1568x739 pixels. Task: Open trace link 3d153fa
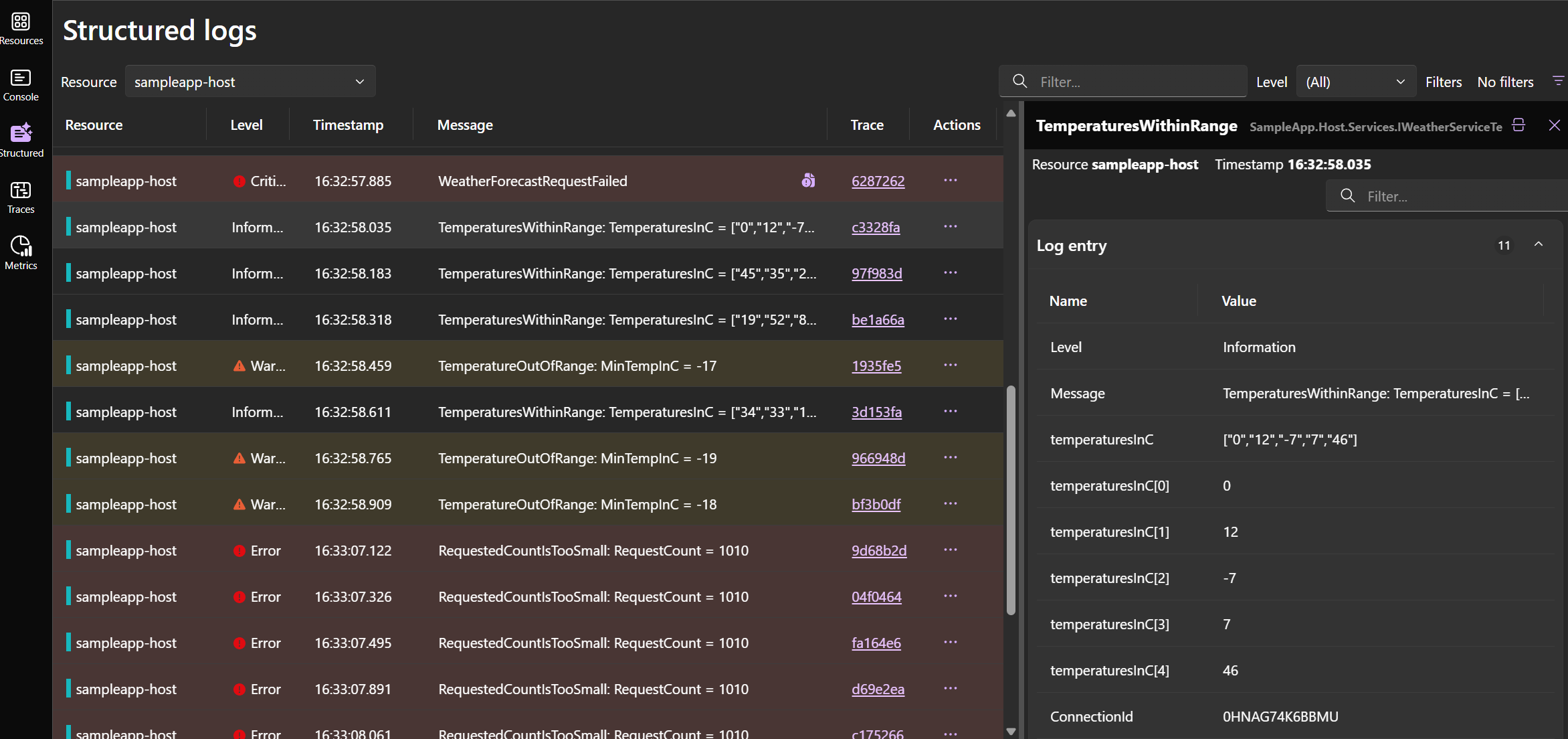click(x=876, y=412)
